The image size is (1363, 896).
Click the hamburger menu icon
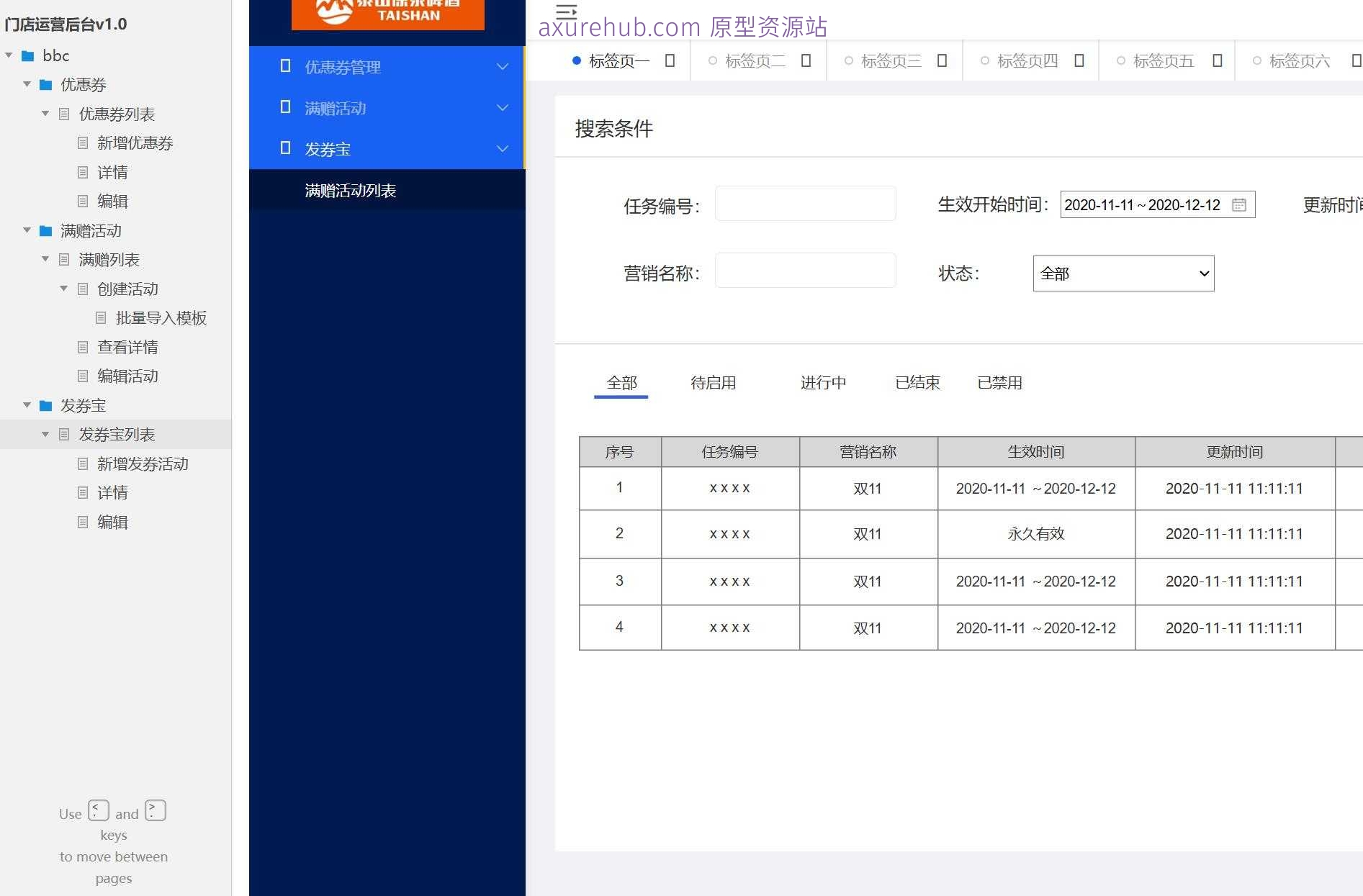pos(565,12)
